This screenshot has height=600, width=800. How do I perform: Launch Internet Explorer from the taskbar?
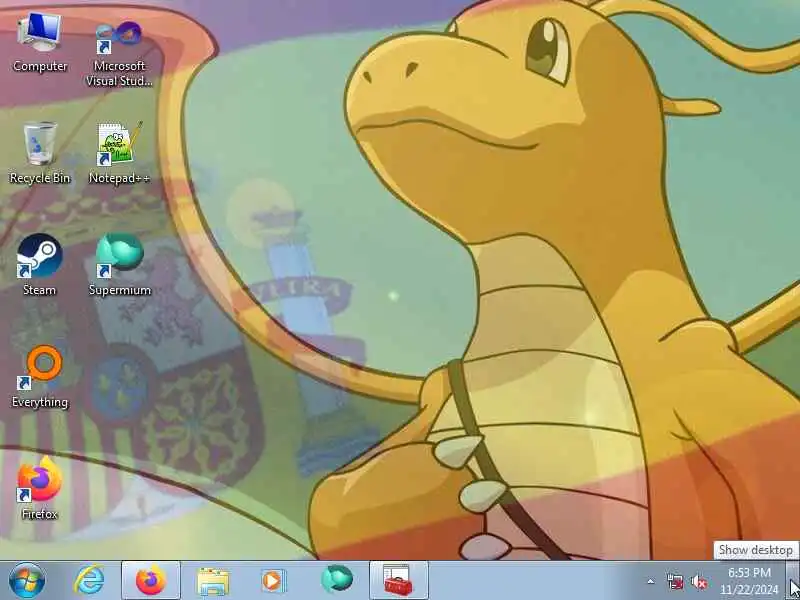point(89,580)
